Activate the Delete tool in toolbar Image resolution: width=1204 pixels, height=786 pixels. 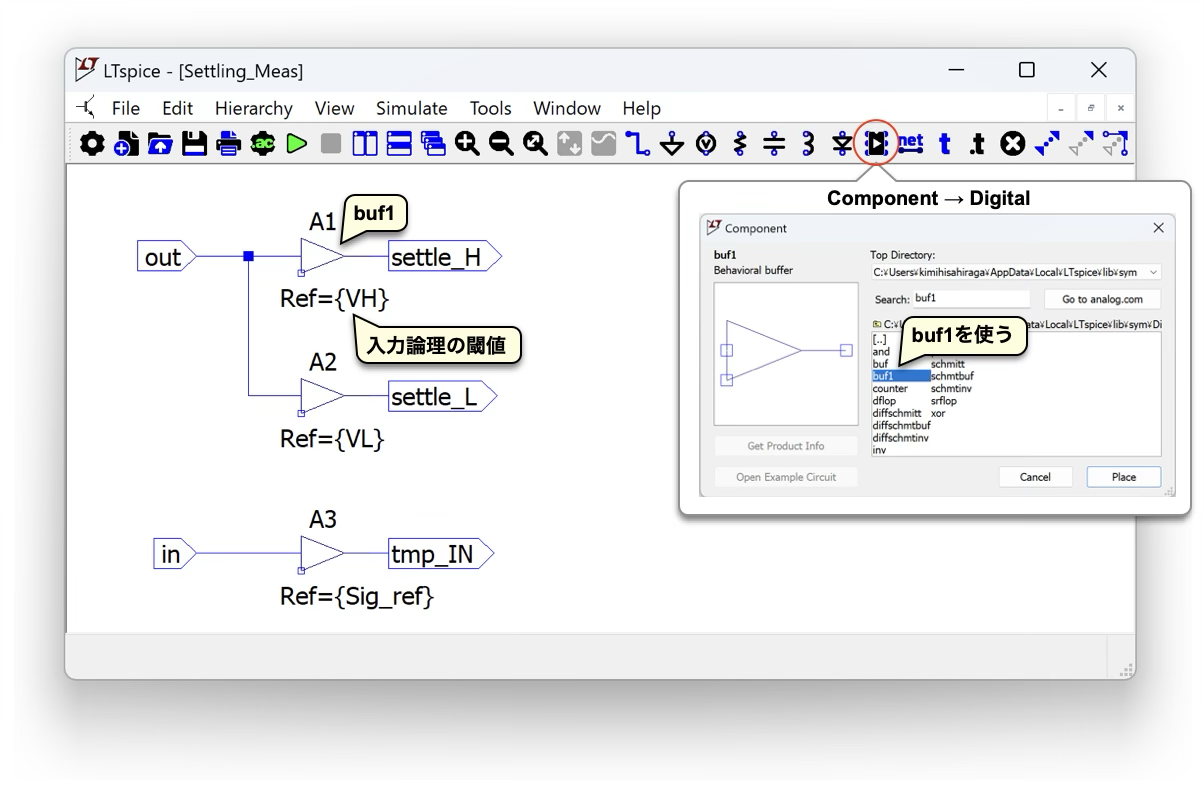(x=1013, y=144)
